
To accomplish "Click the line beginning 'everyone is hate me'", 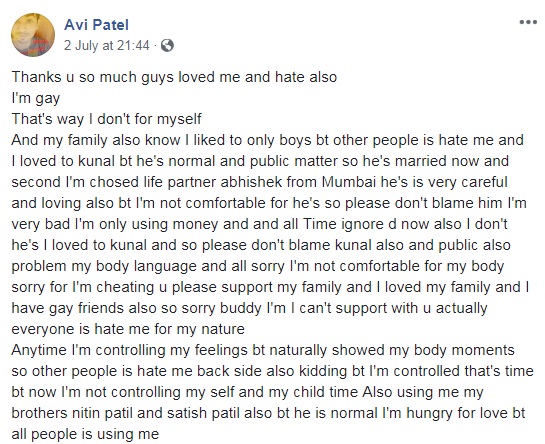I will [x=128, y=329].
